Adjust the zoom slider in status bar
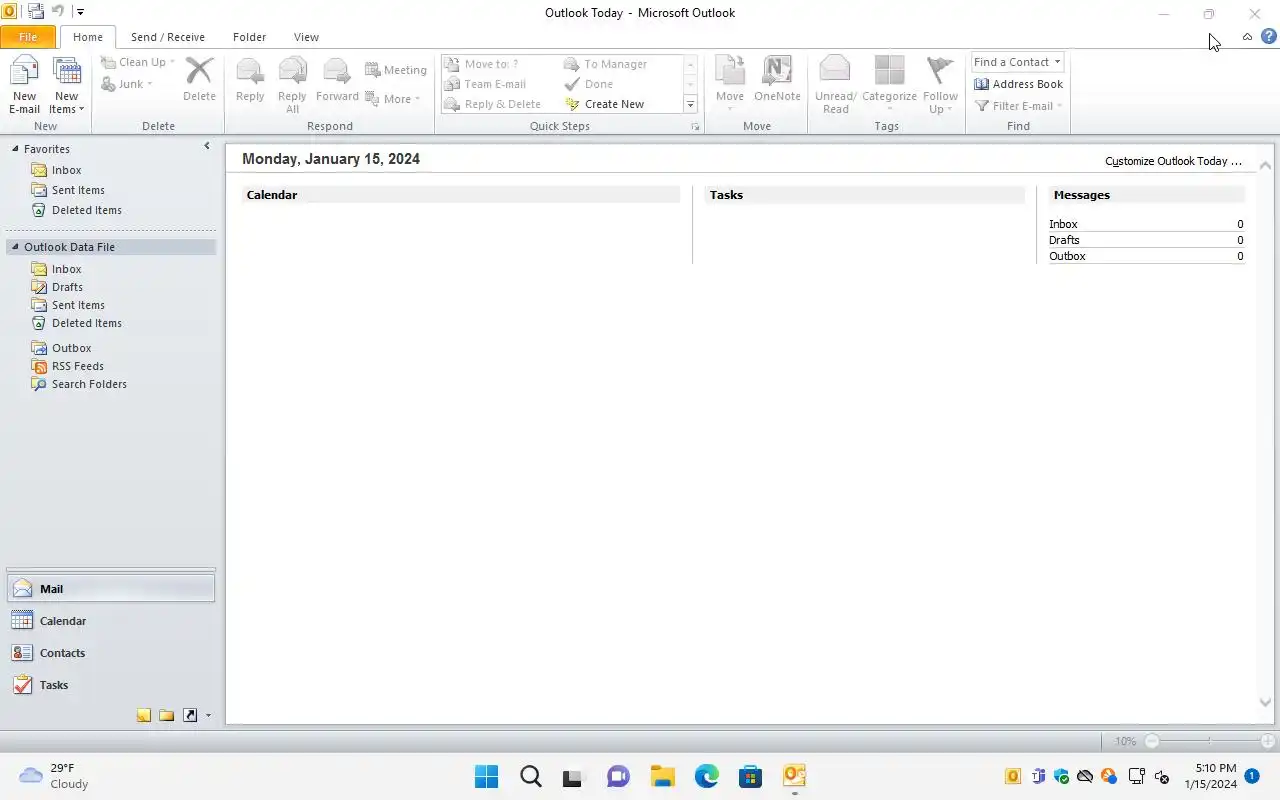 (1208, 741)
